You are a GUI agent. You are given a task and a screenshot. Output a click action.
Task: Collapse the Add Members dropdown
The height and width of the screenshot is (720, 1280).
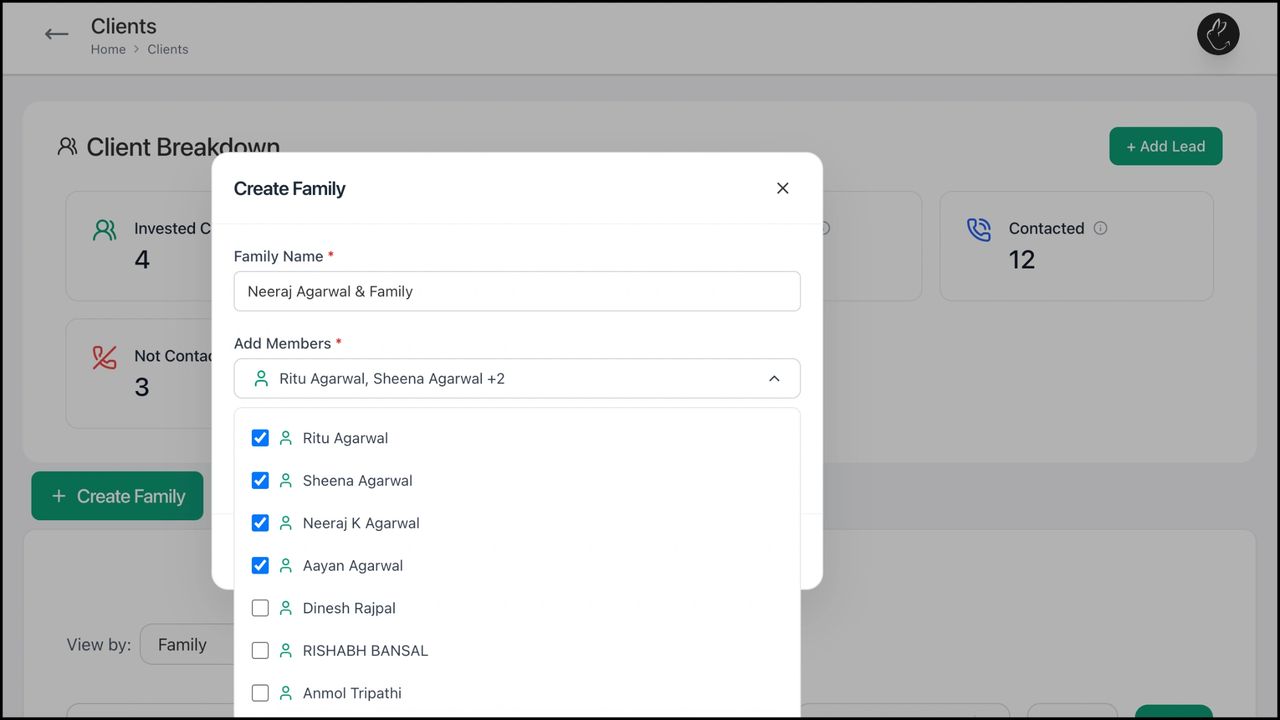tap(774, 378)
